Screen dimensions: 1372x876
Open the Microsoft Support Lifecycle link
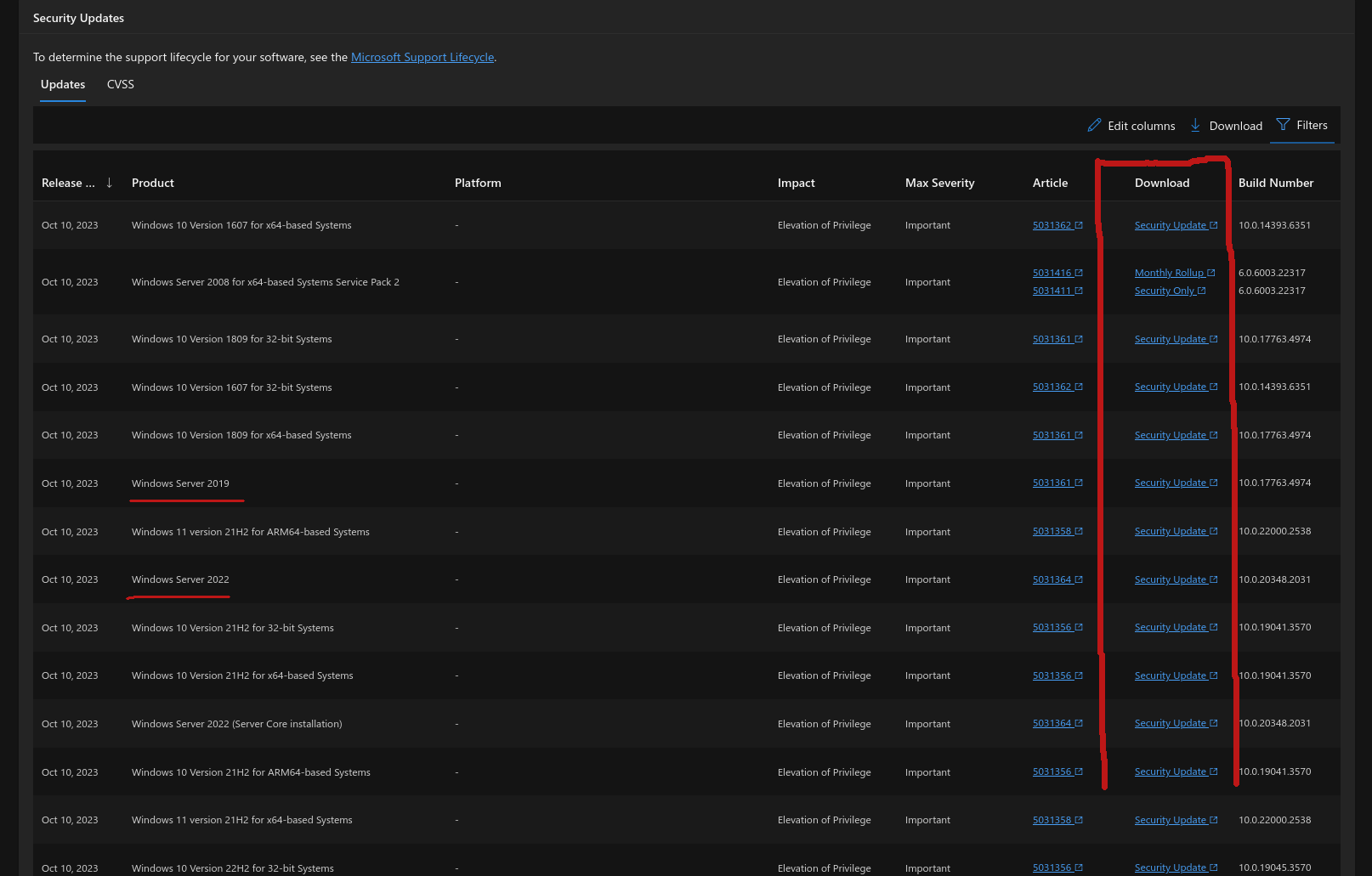(x=422, y=57)
